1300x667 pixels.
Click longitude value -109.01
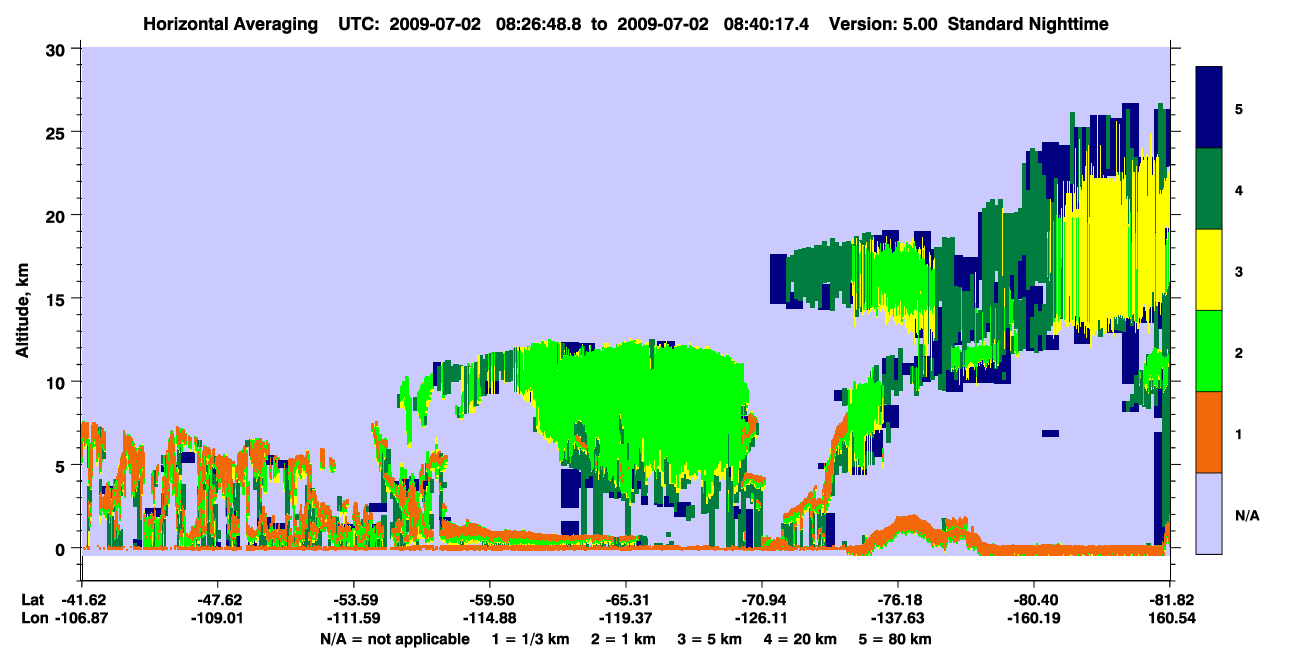[x=217, y=619]
